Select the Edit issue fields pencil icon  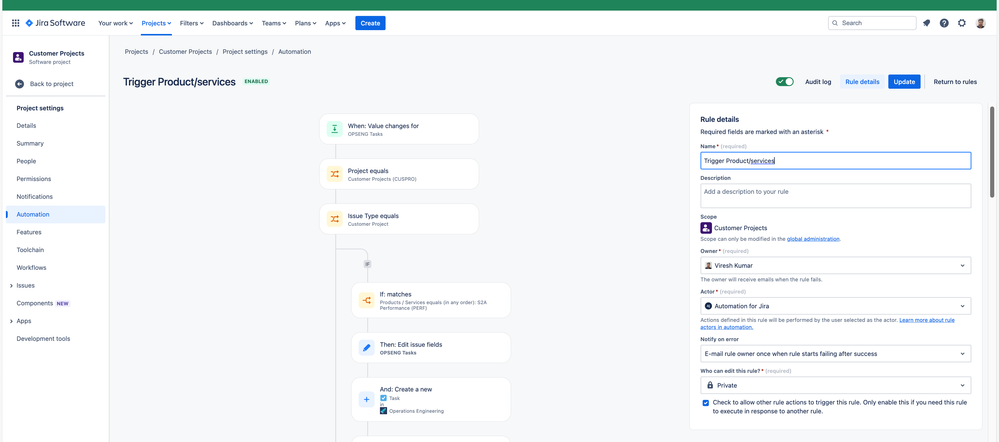pos(366,348)
